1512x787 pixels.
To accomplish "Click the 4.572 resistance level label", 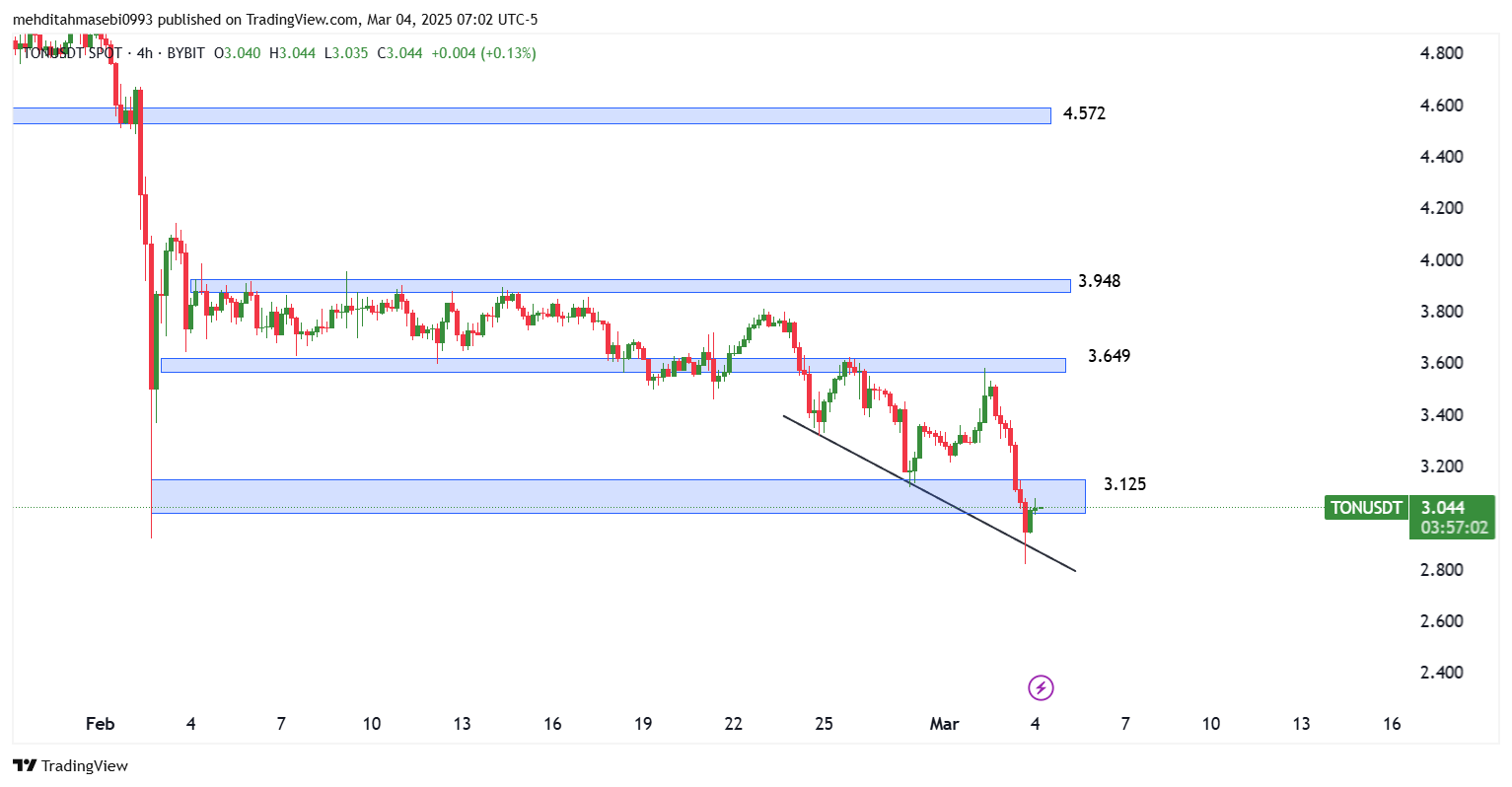I will click(1084, 113).
